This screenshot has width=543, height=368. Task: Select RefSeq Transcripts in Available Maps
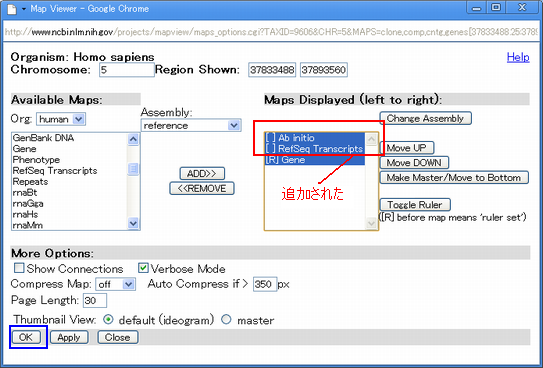[69, 171]
